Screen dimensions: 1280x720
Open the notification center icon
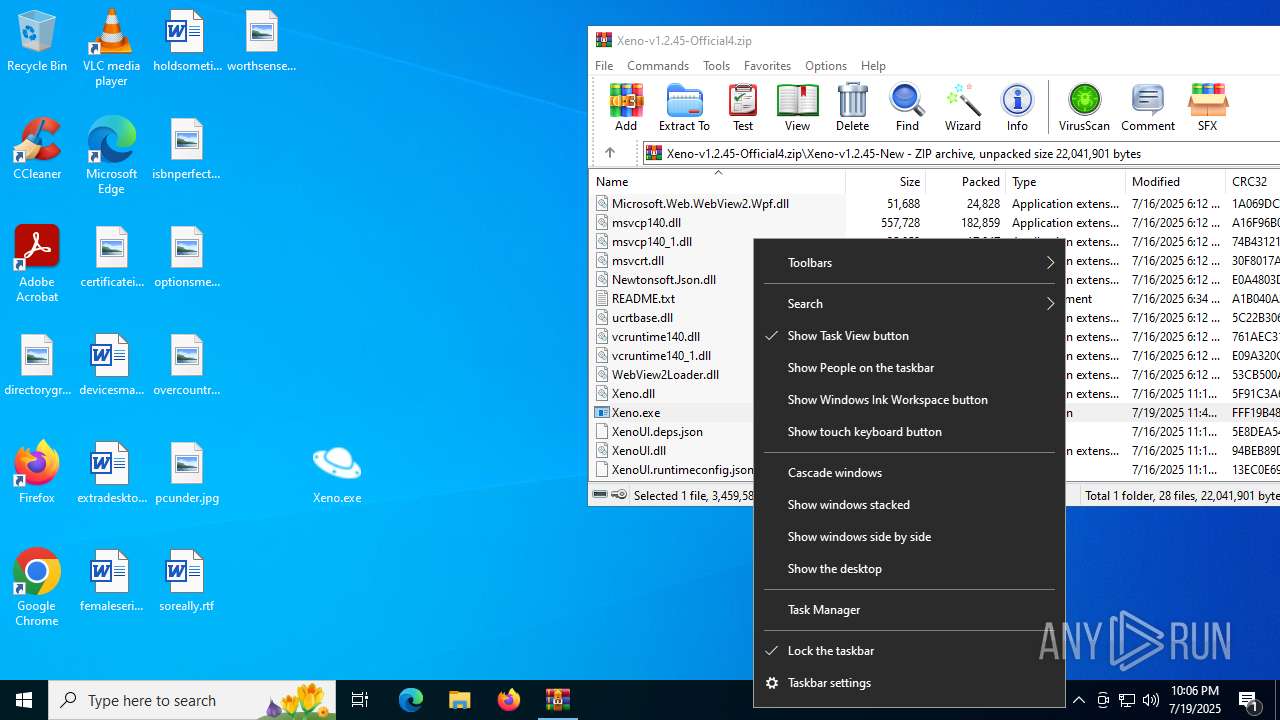pyautogui.click(x=1250, y=700)
